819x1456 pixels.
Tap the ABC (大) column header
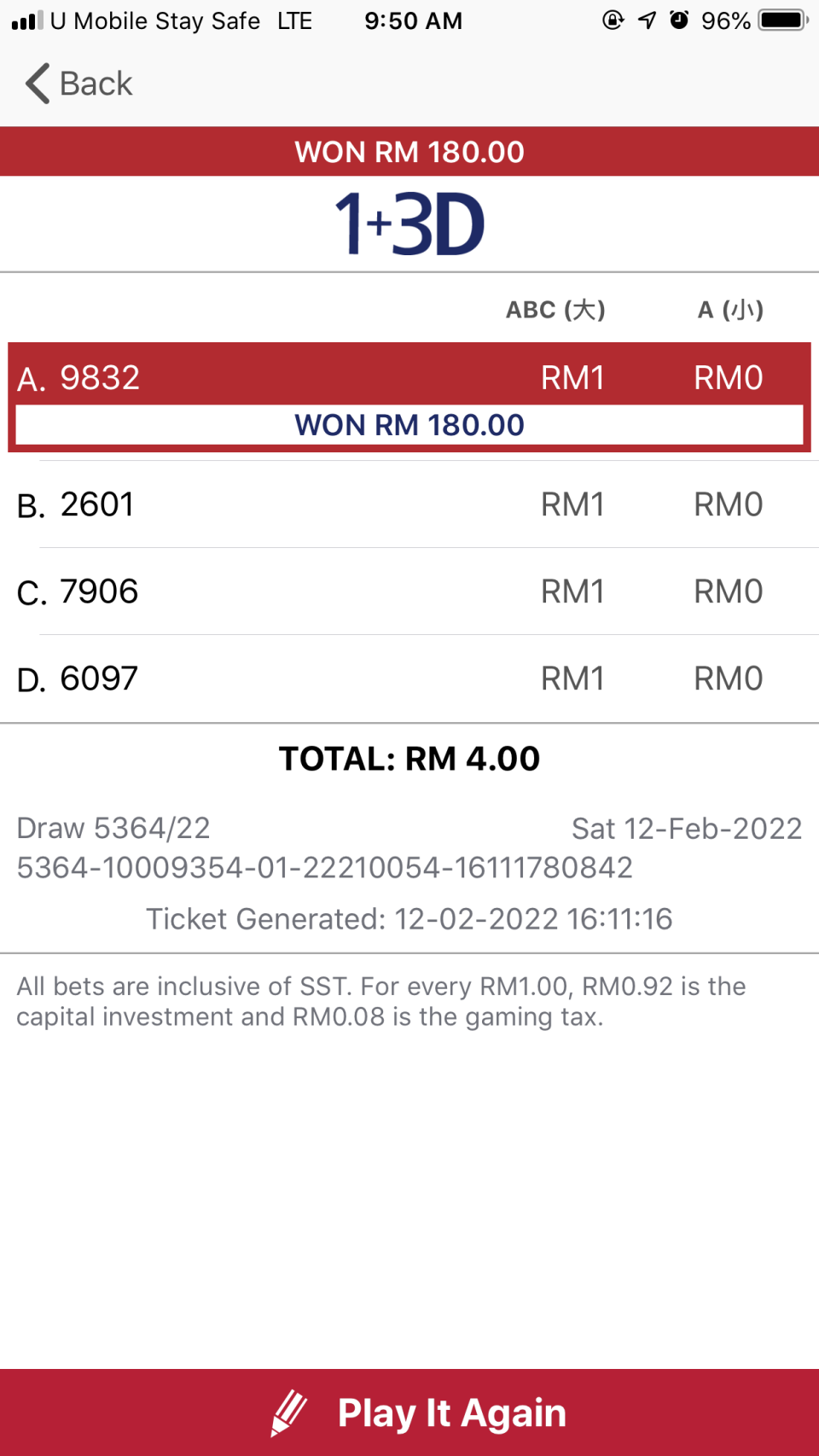[x=555, y=309]
